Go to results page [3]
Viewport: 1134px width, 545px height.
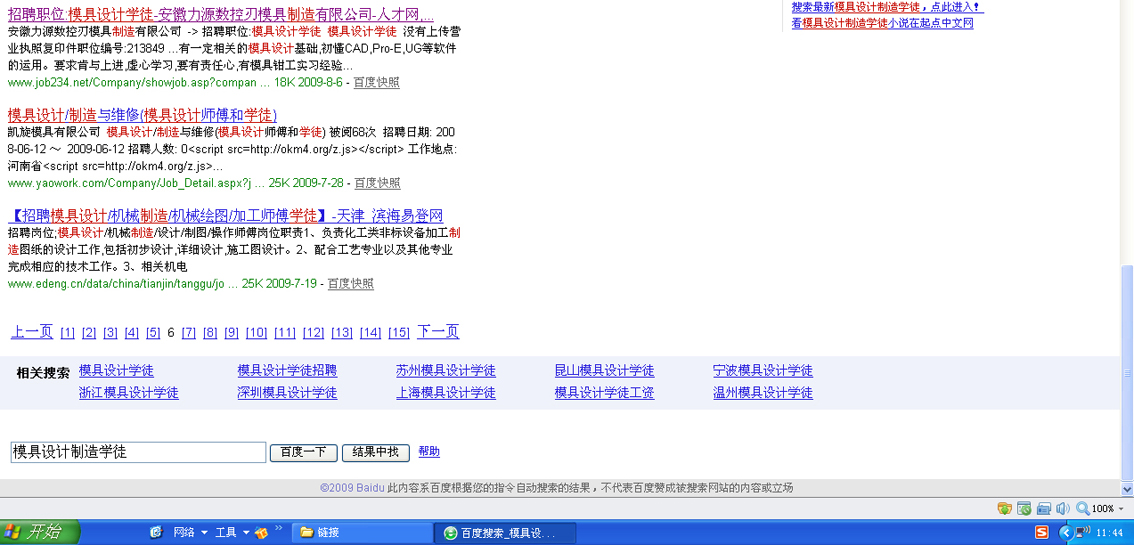click(111, 332)
